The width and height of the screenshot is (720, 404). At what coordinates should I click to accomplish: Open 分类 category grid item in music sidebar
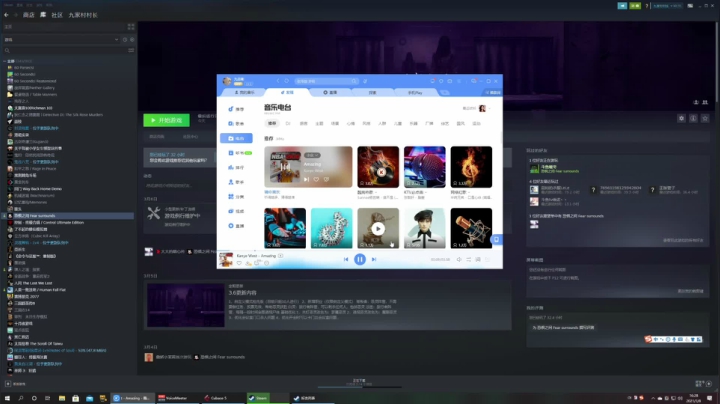236,196
